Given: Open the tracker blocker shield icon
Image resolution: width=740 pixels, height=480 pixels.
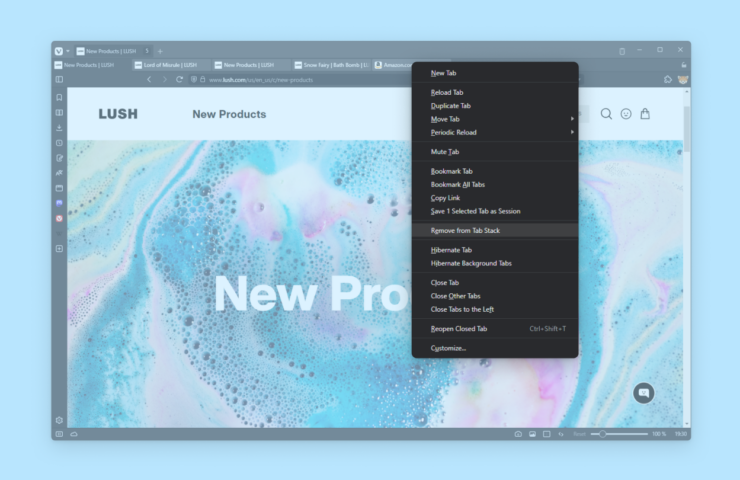Looking at the screenshot, I should pyautogui.click(x=193, y=79).
